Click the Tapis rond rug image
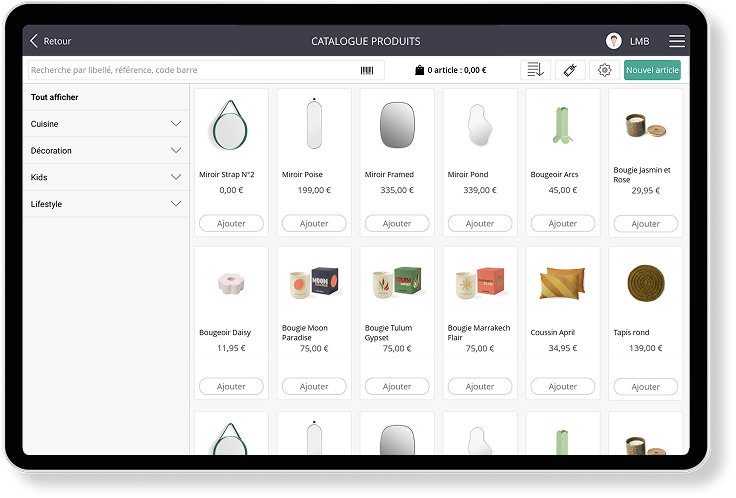 pos(646,283)
